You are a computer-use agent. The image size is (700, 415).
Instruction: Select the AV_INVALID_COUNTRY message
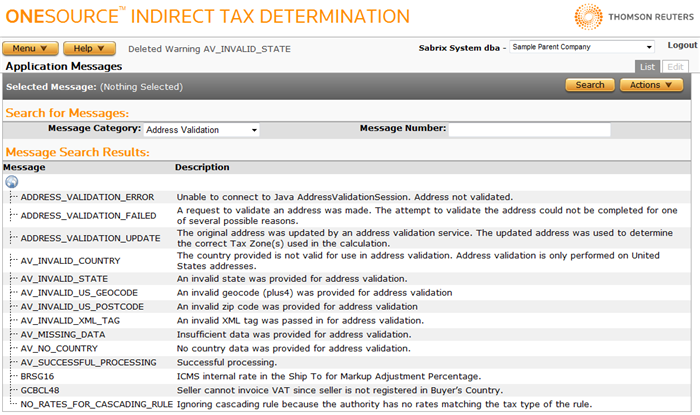pos(70,261)
